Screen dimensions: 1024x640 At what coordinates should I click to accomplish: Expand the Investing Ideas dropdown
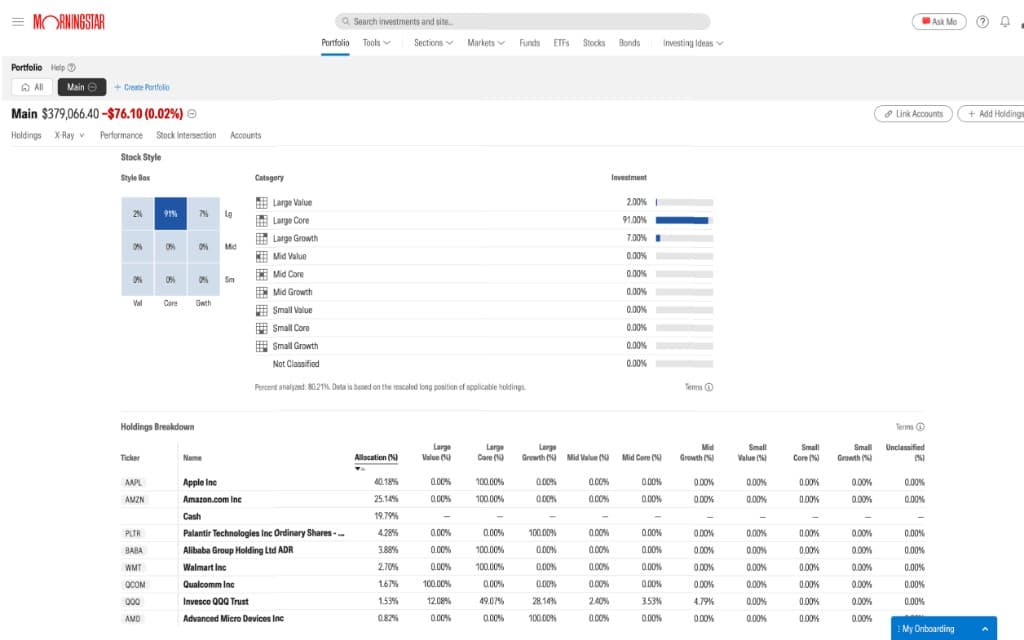693,43
